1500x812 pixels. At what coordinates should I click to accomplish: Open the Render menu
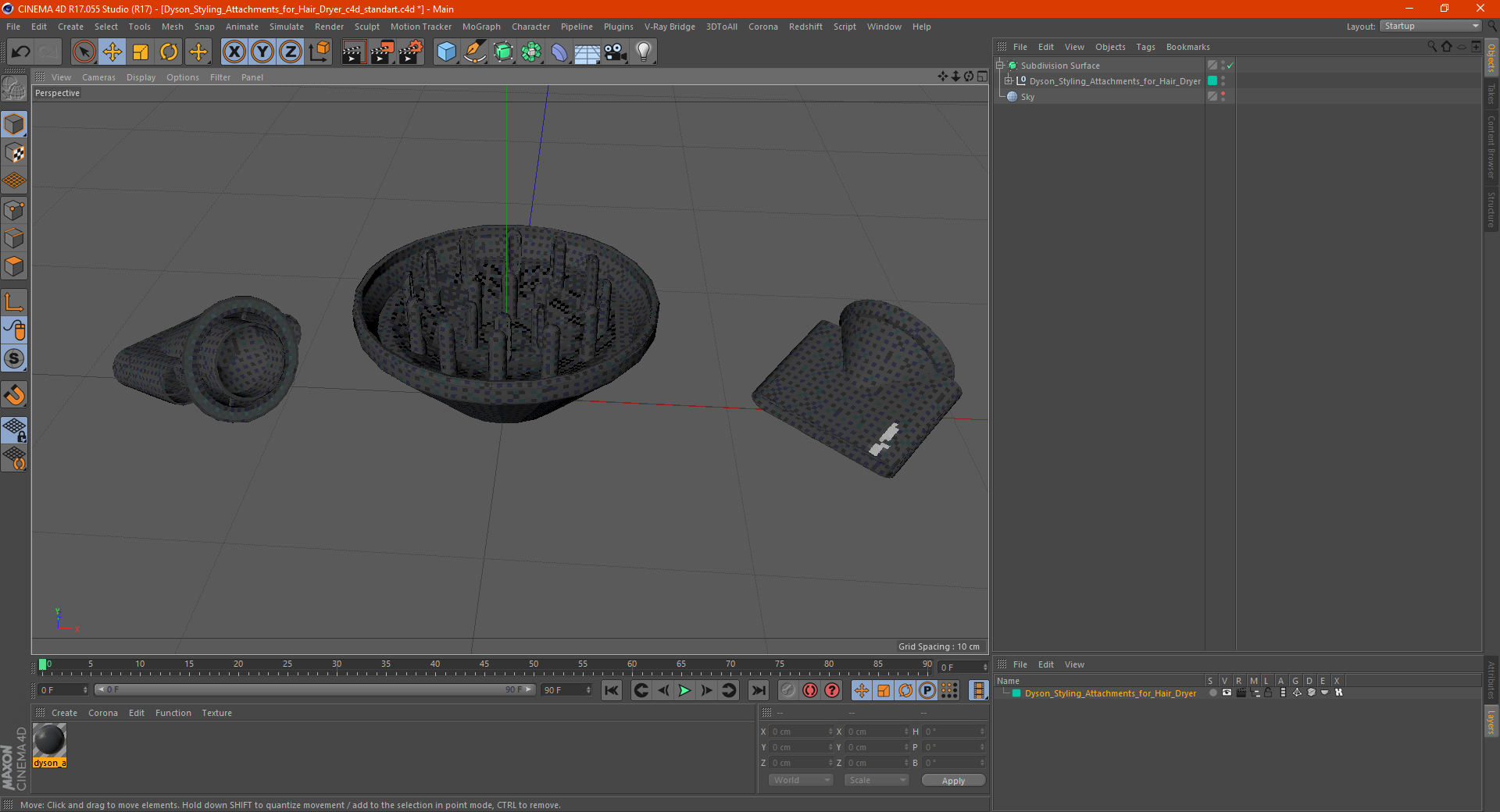pos(329,27)
